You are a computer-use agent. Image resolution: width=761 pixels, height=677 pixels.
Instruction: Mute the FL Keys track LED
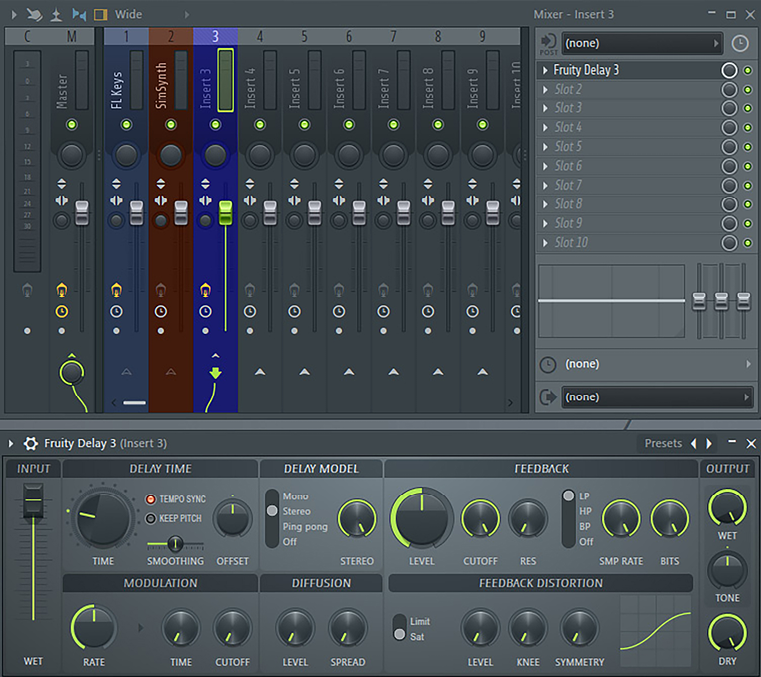pos(126,125)
